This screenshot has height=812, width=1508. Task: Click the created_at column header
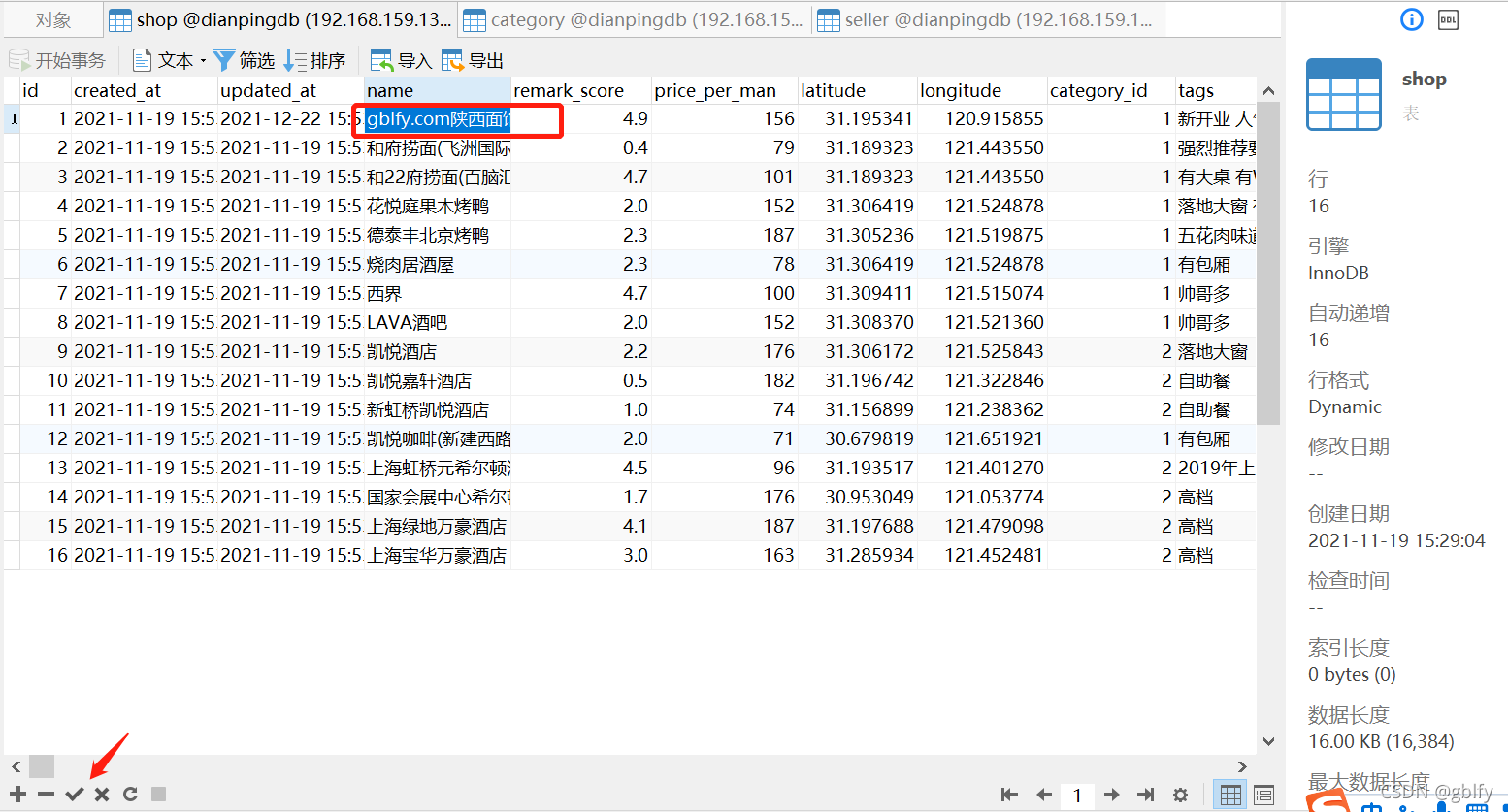click(145, 90)
